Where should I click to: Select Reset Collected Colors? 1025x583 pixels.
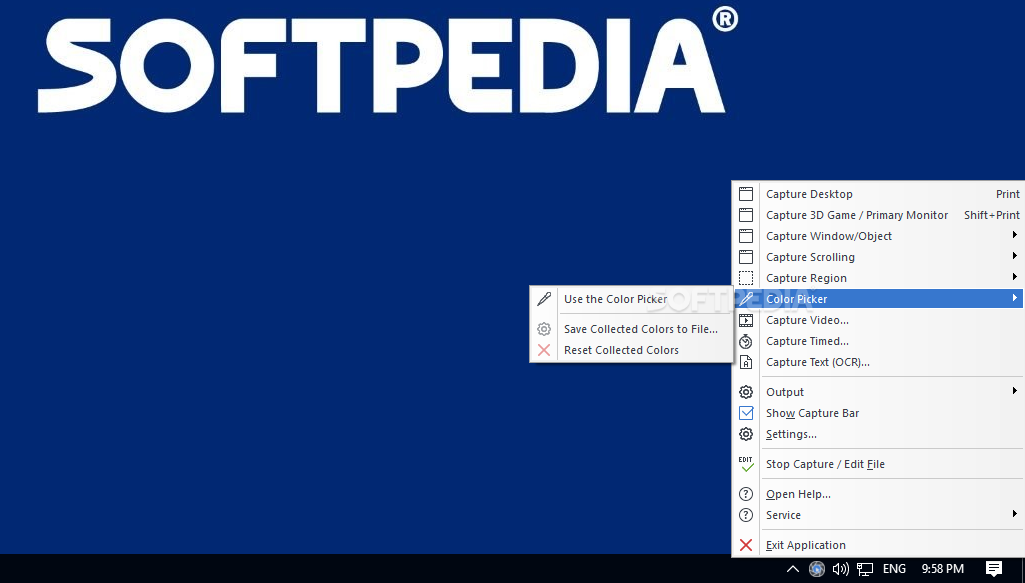coord(631,350)
